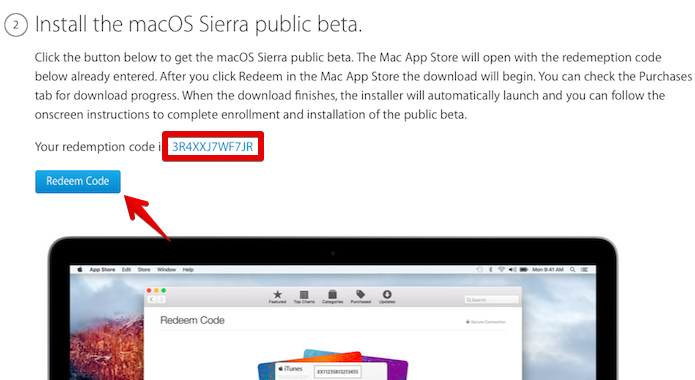695x380 pixels.
Task: Click the Apple logo in menu bar
Action: [80, 270]
